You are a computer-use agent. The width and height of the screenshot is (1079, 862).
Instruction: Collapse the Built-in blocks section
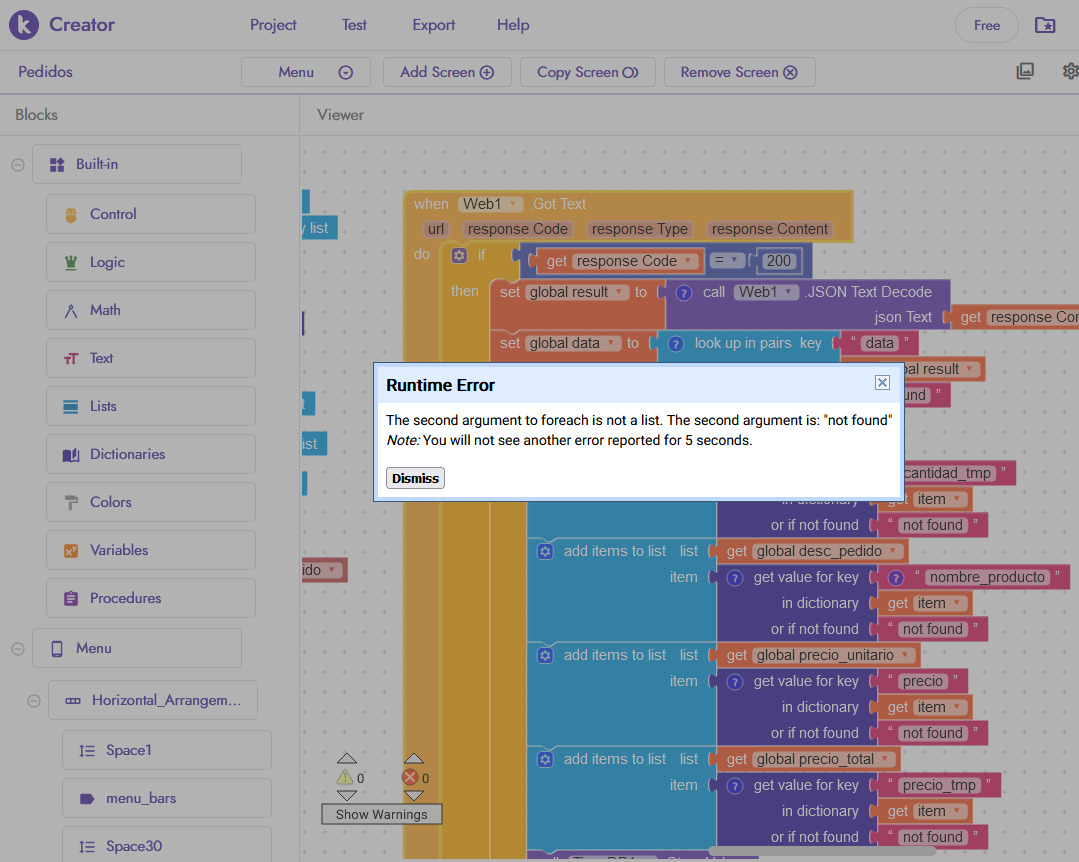pyautogui.click(x=17, y=164)
